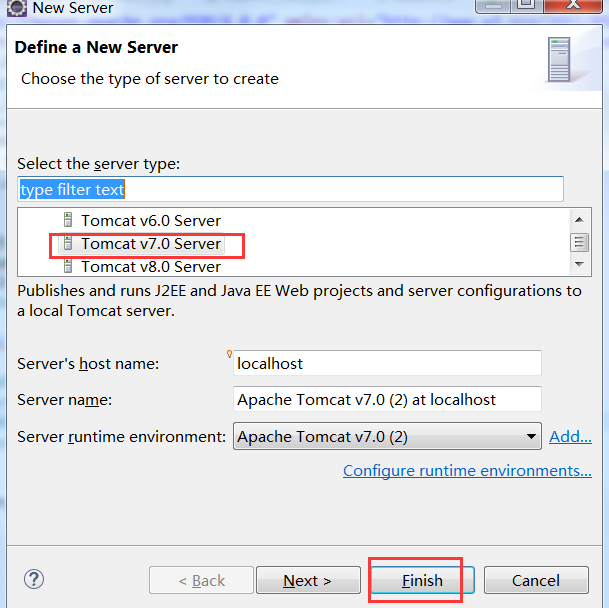Open the Server runtime environment dropdown

387,436
